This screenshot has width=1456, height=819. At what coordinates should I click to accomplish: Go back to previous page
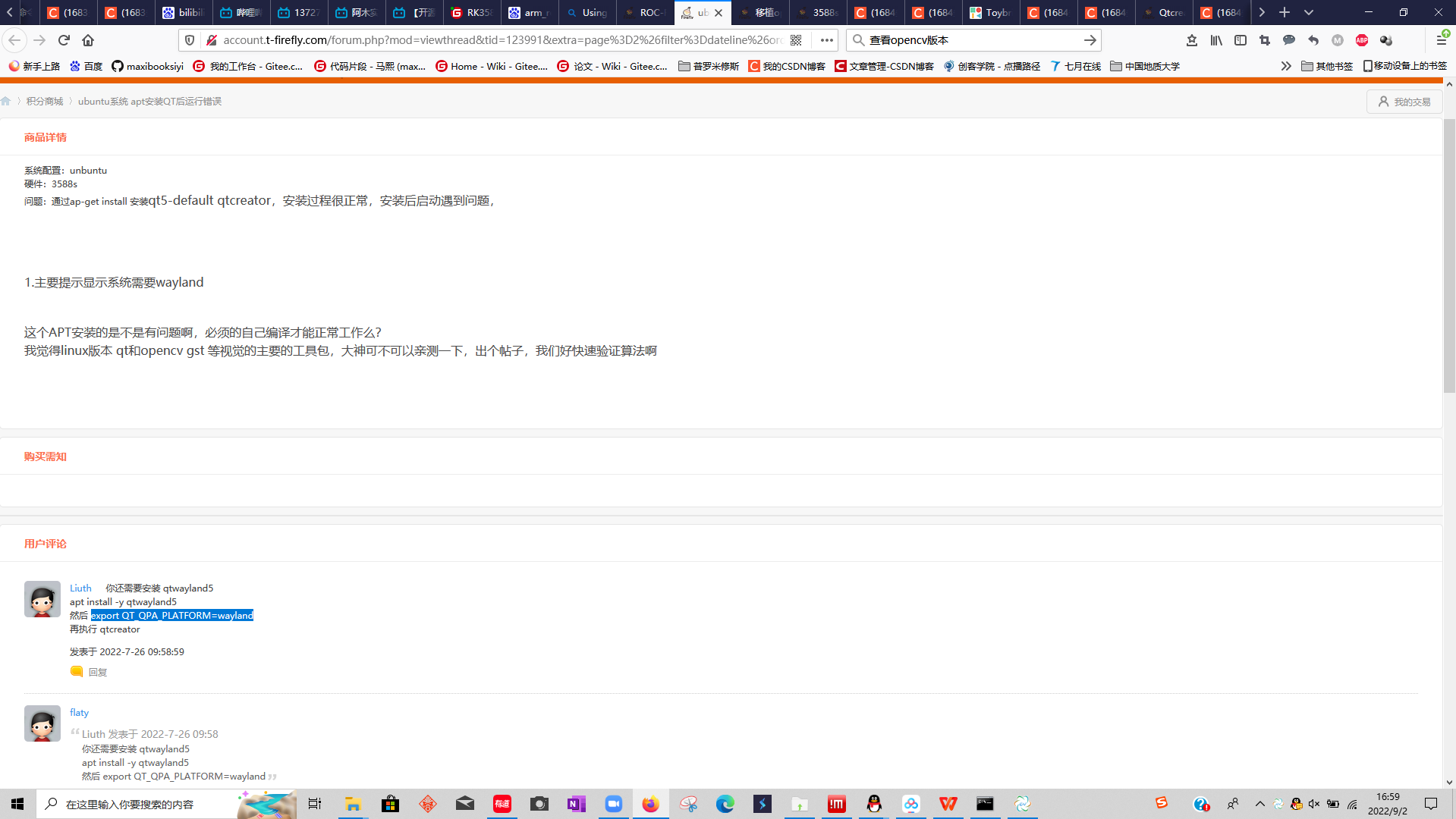point(14,40)
